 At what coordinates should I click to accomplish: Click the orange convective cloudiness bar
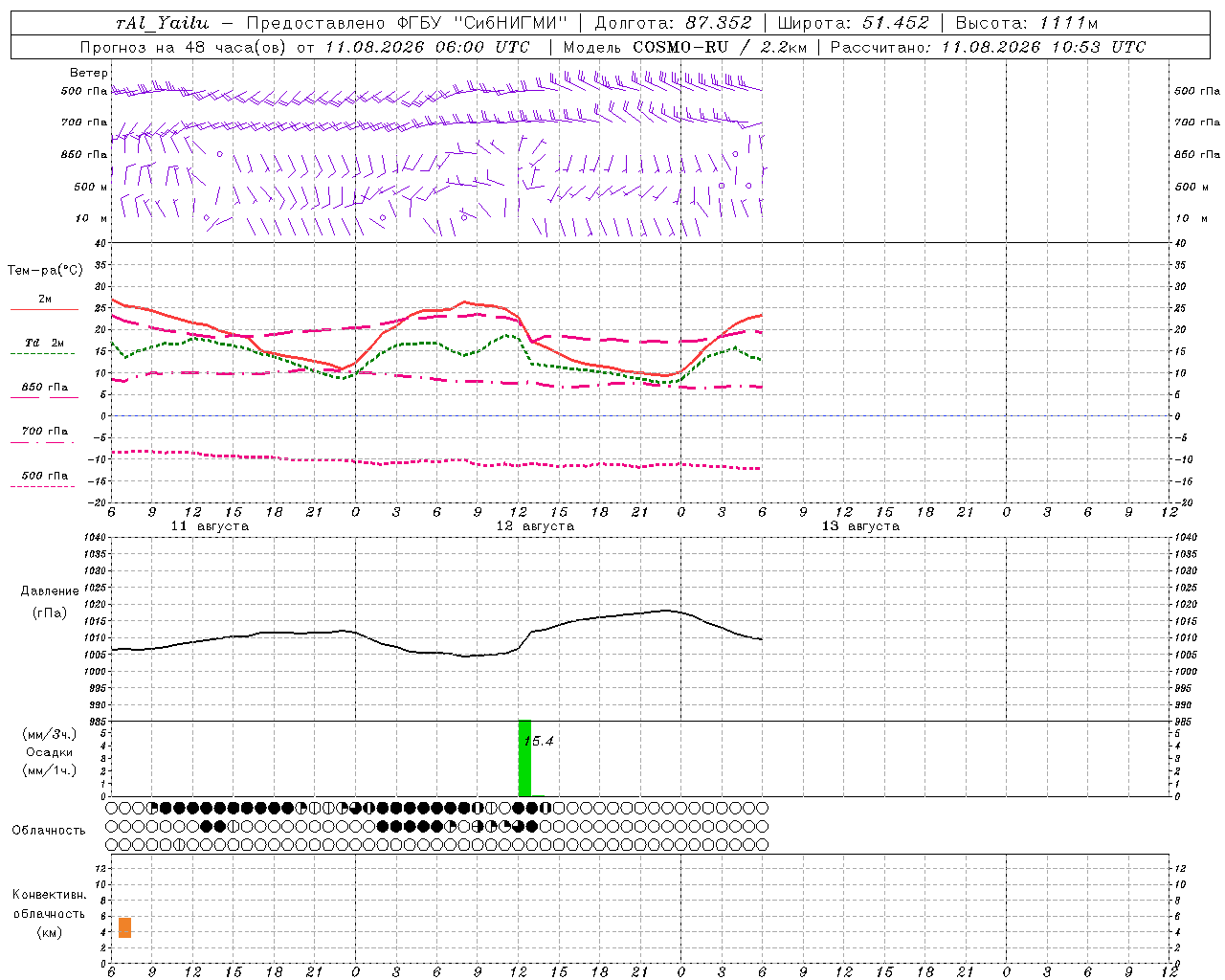[124, 927]
